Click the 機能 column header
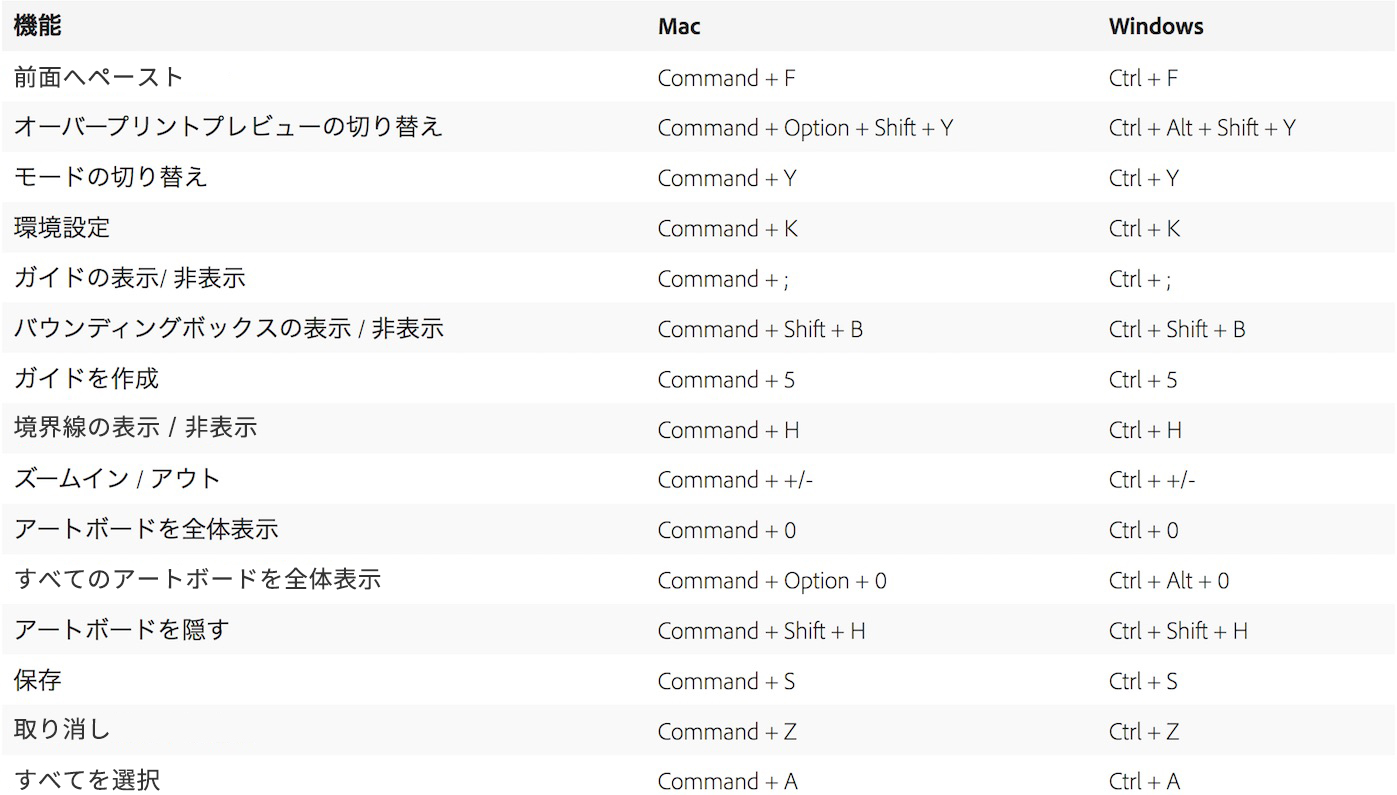 click(x=38, y=26)
